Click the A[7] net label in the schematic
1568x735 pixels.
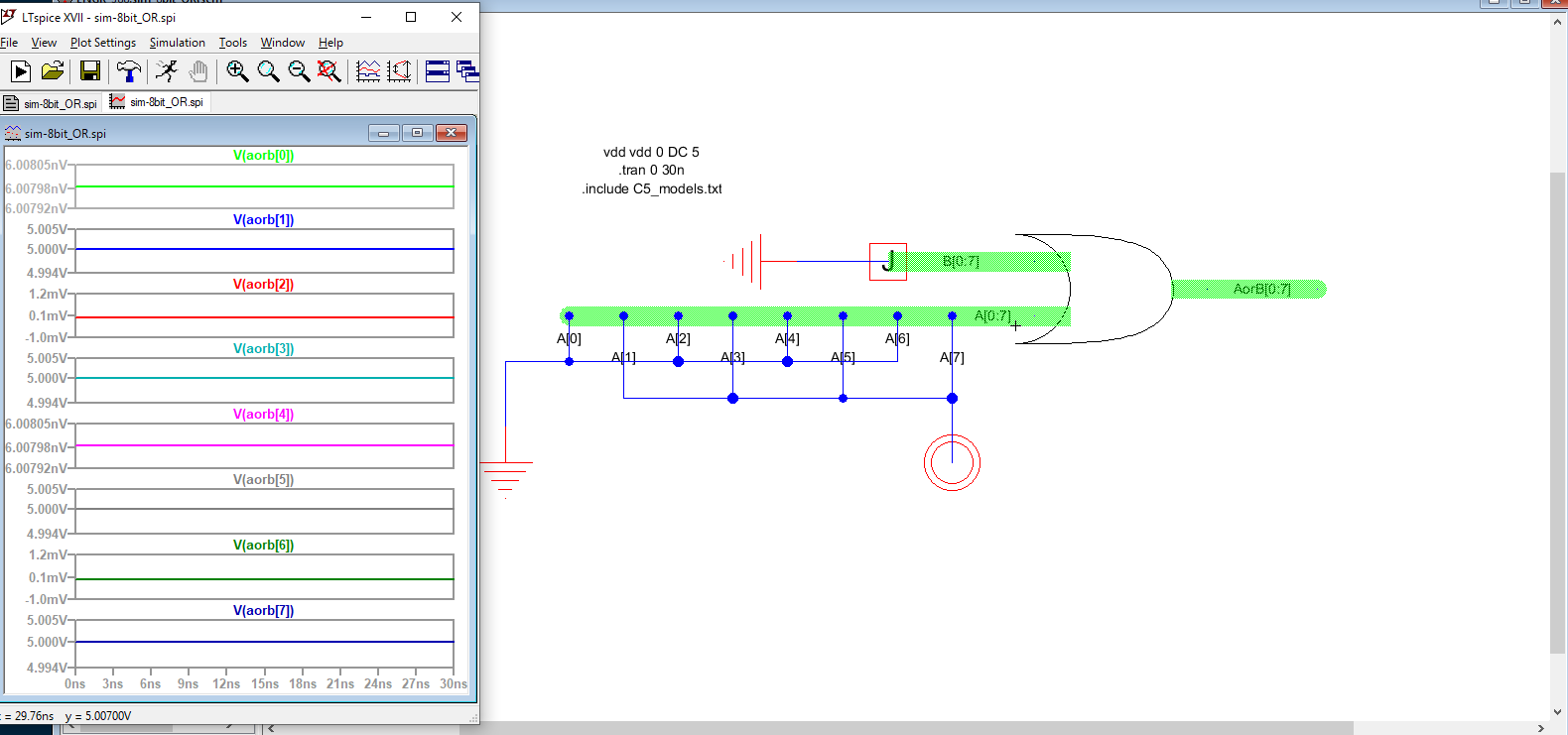pos(952,357)
